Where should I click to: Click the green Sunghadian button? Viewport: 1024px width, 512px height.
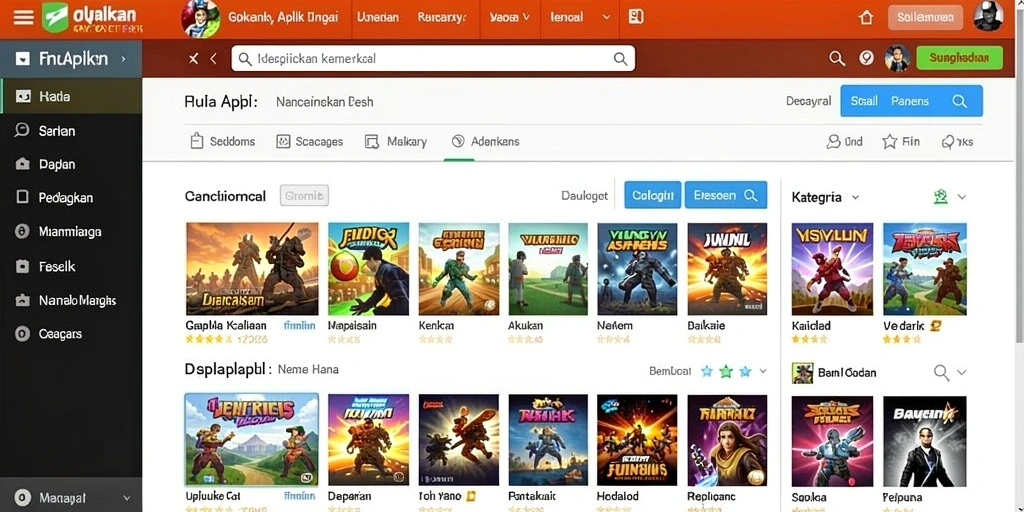[x=959, y=58]
